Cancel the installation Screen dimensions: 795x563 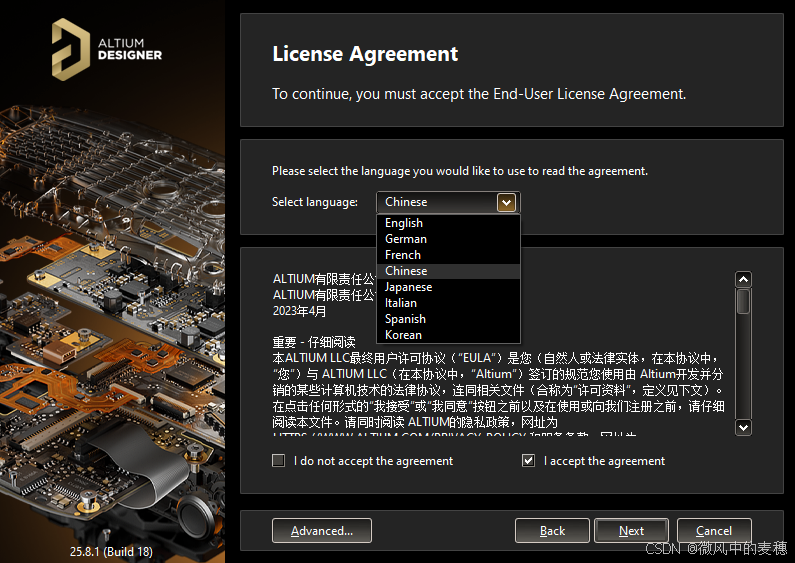tap(714, 531)
